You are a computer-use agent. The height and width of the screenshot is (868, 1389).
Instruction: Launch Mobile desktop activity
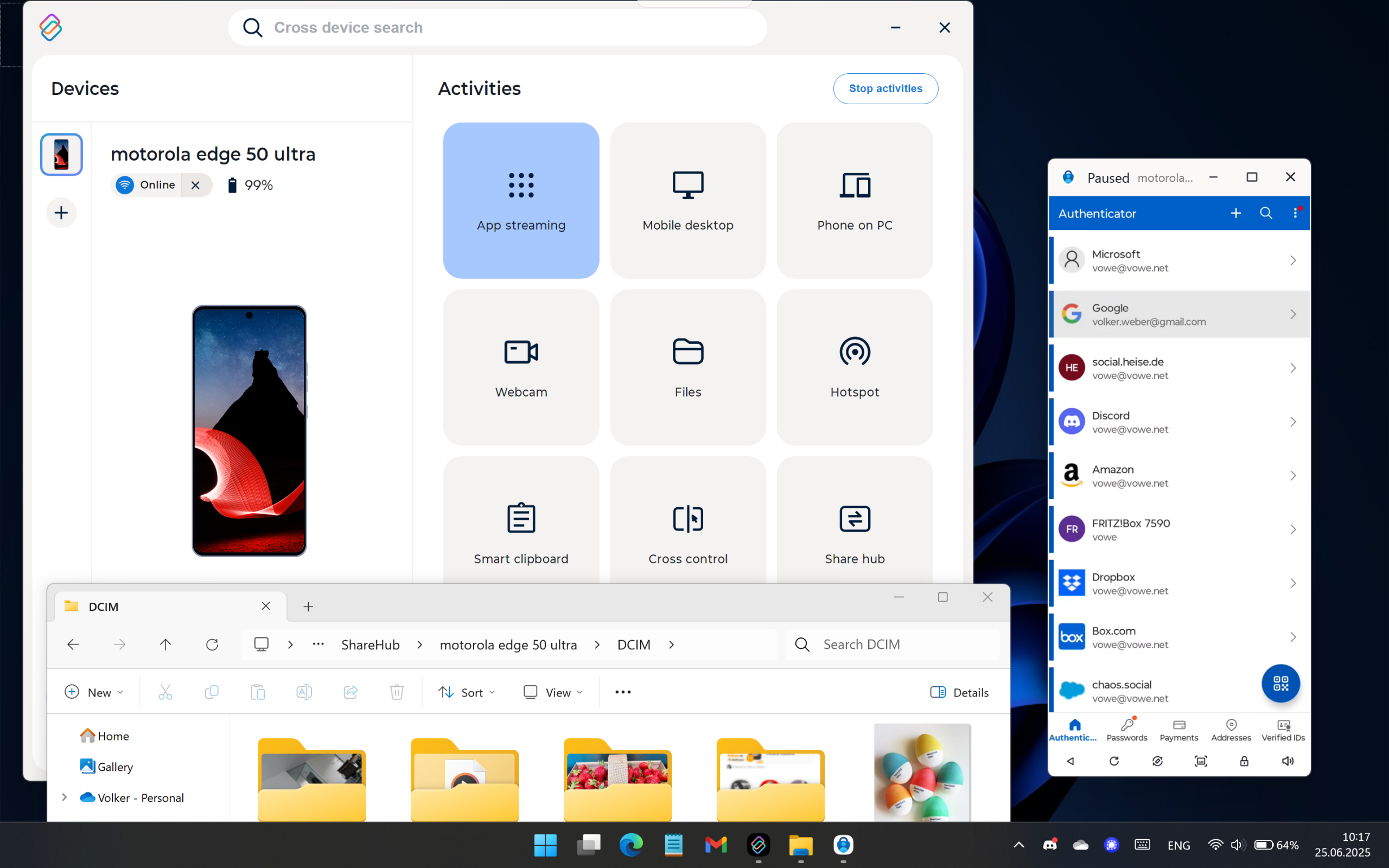[687, 200]
